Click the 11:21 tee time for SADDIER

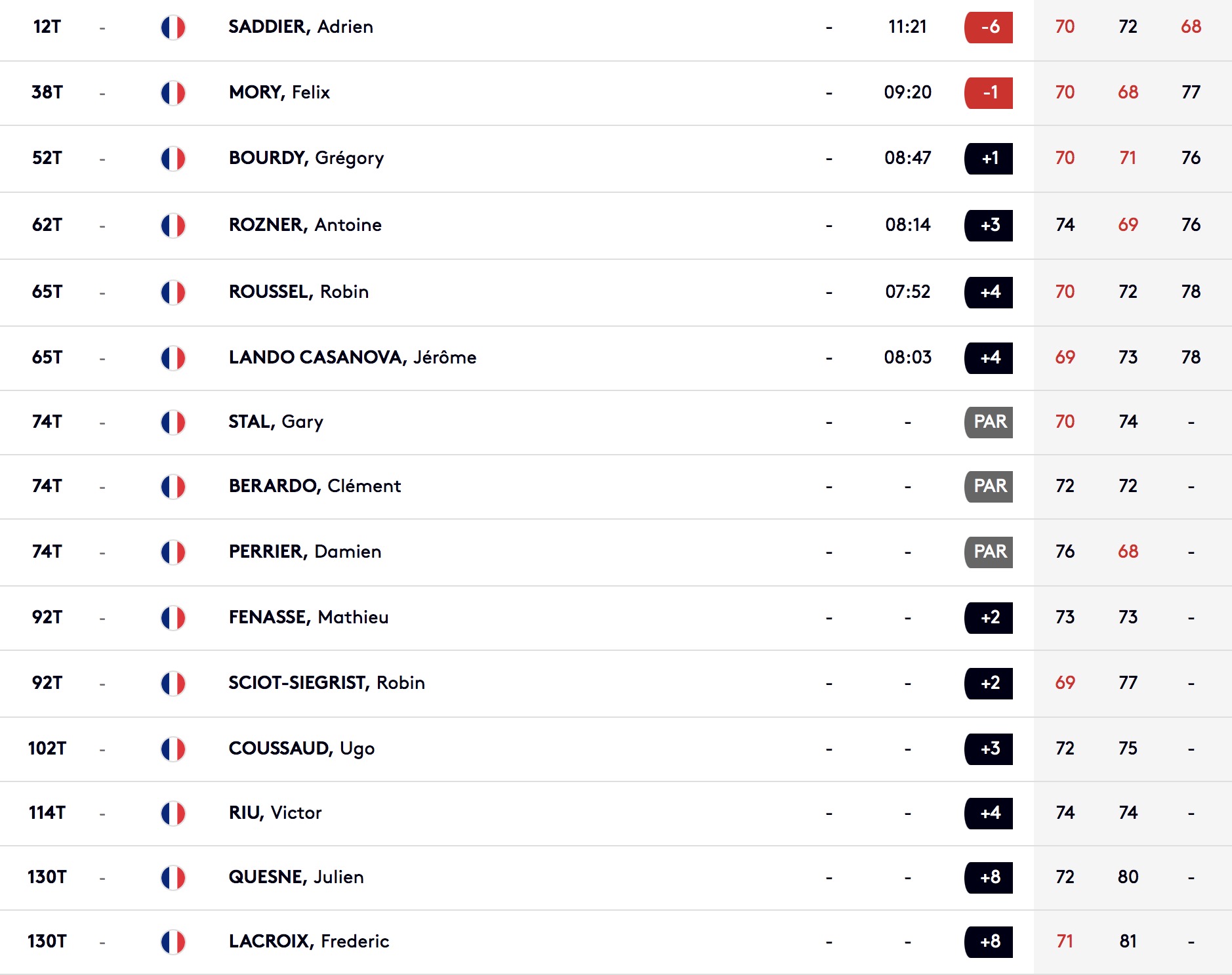tap(907, 27)
